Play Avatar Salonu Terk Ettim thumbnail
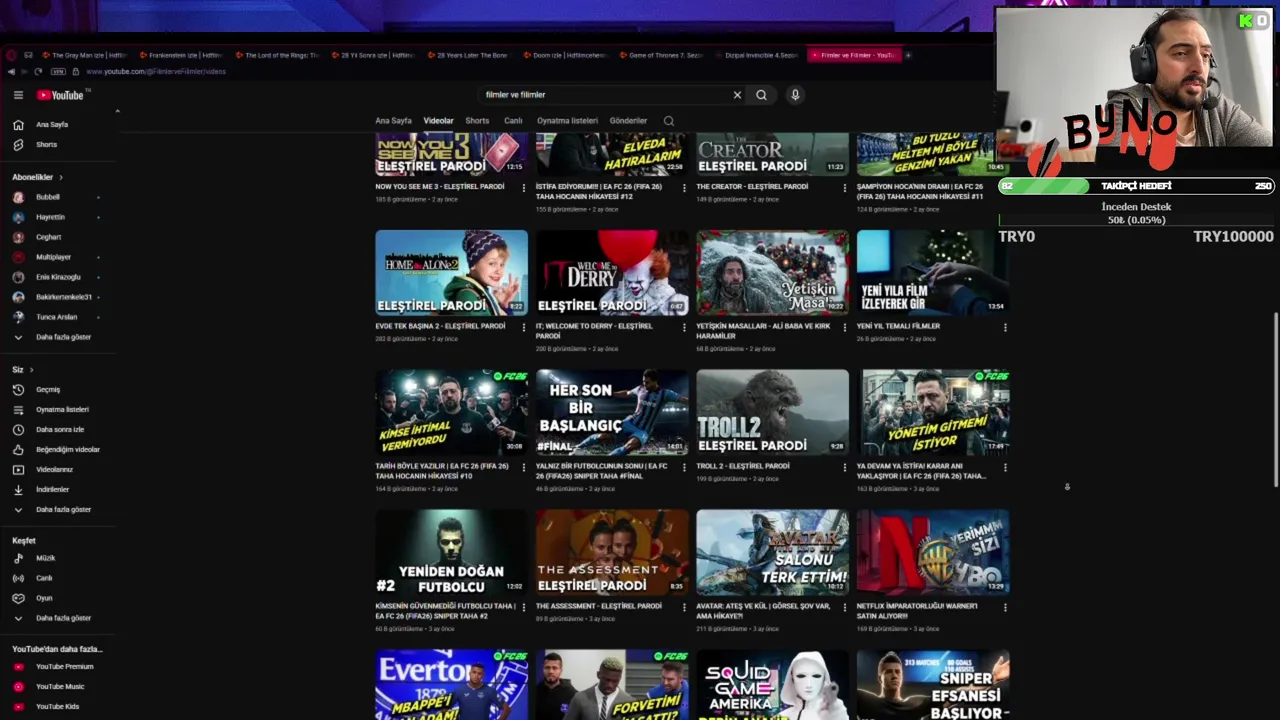Screen dimensions: 1280x720 772,552
